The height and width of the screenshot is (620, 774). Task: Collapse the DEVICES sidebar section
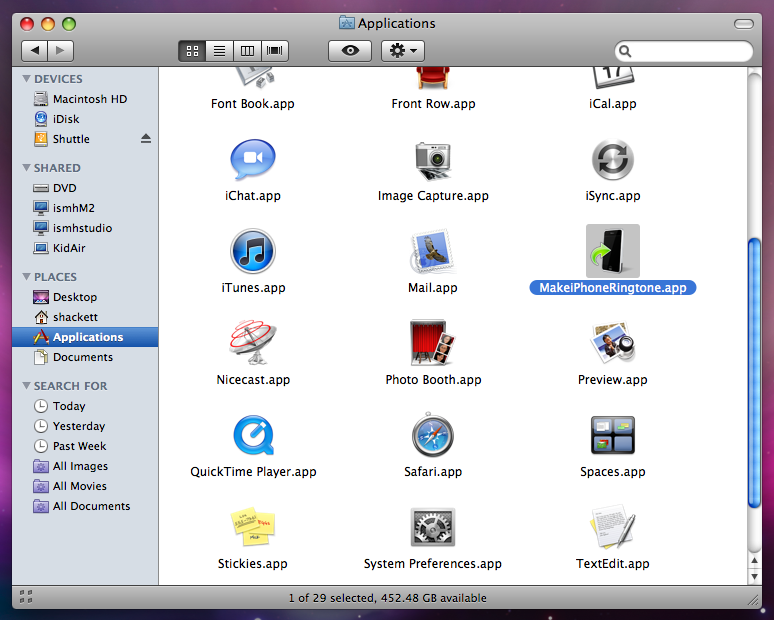26,78
